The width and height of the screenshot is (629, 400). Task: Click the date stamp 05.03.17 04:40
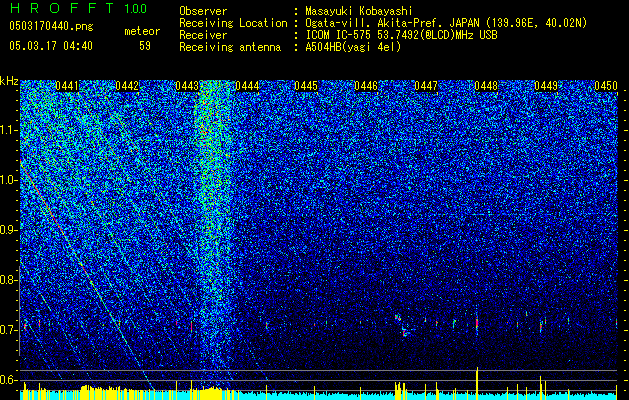[51, 46]
